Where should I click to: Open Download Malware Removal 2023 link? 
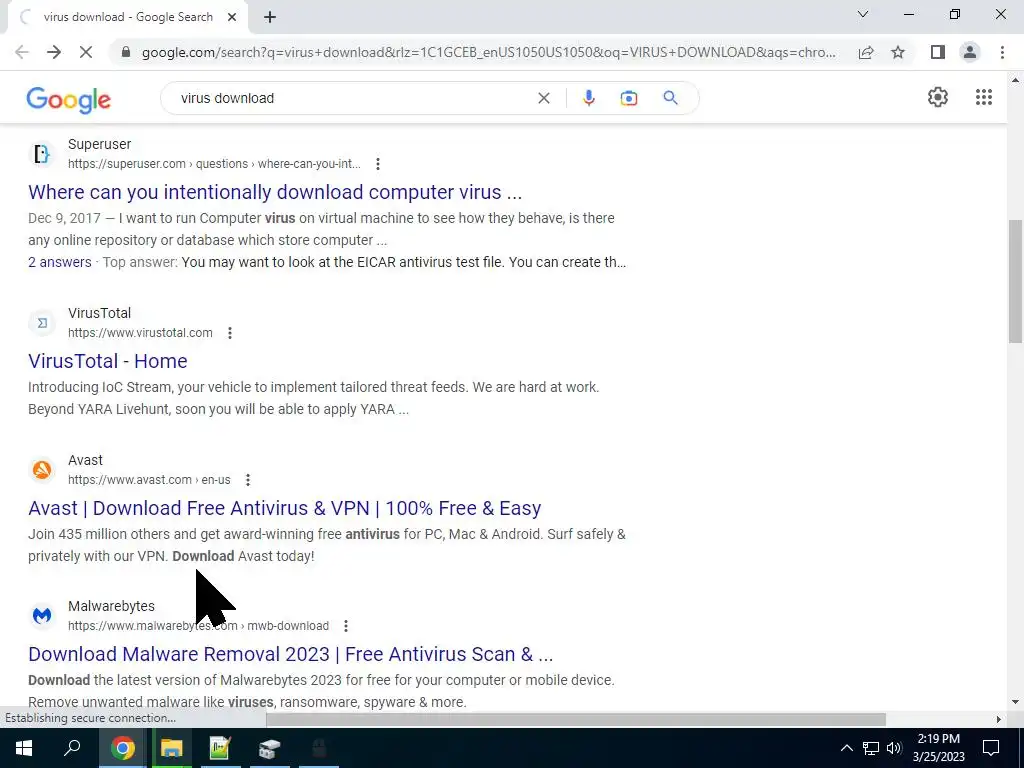click(x=291, y=654)
